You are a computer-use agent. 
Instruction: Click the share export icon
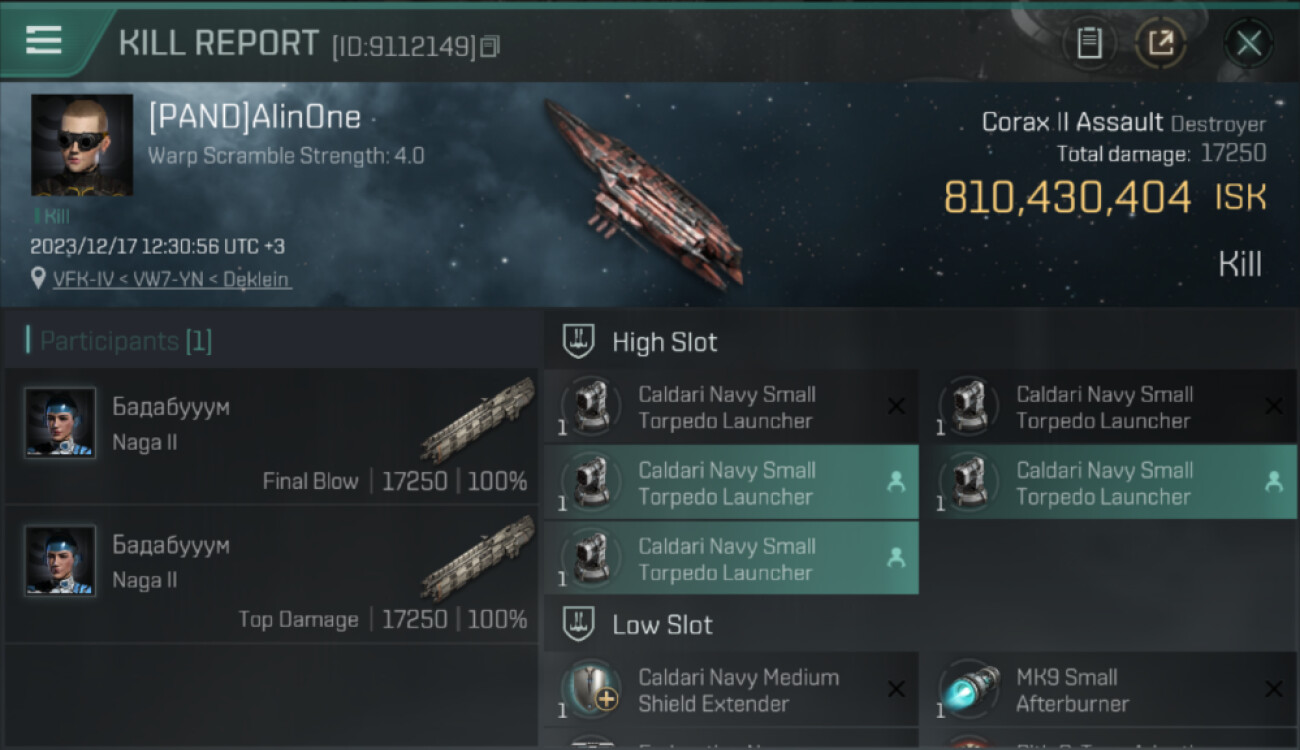coord(1161,43)
